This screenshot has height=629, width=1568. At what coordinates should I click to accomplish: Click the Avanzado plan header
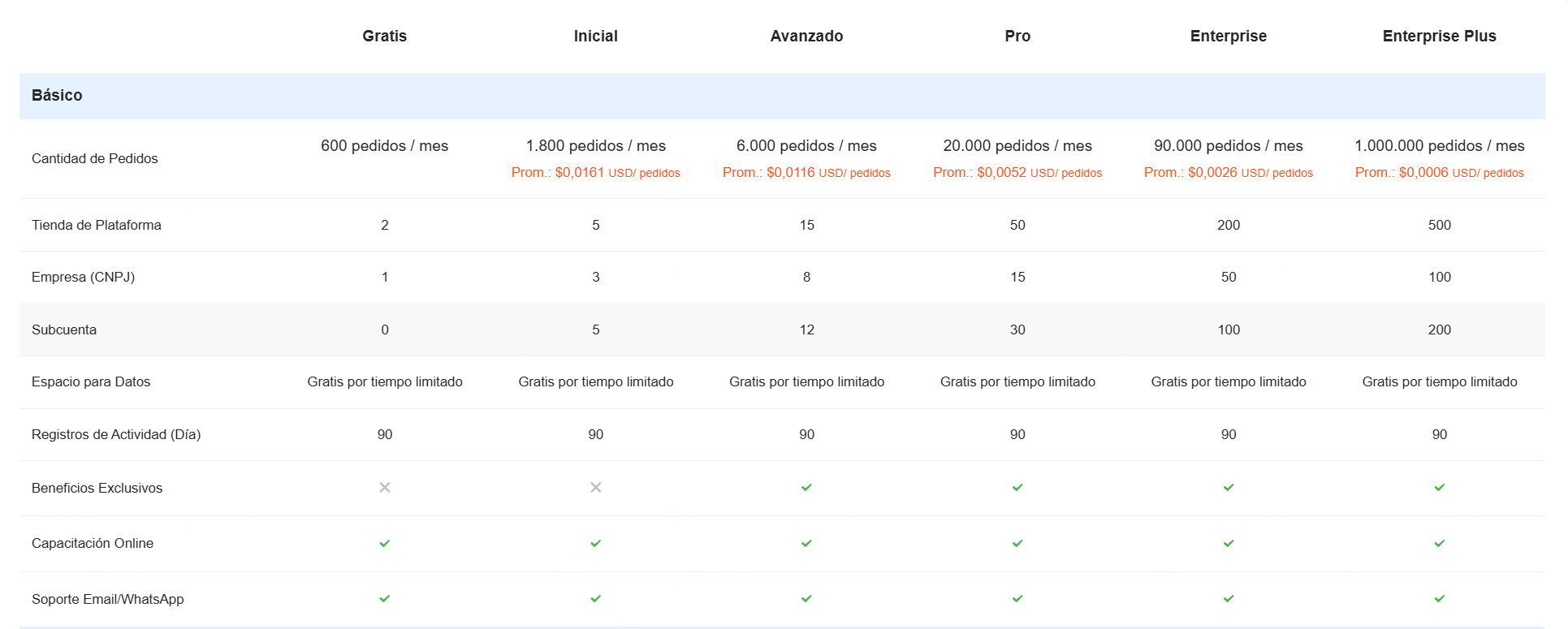click(806, 36)
